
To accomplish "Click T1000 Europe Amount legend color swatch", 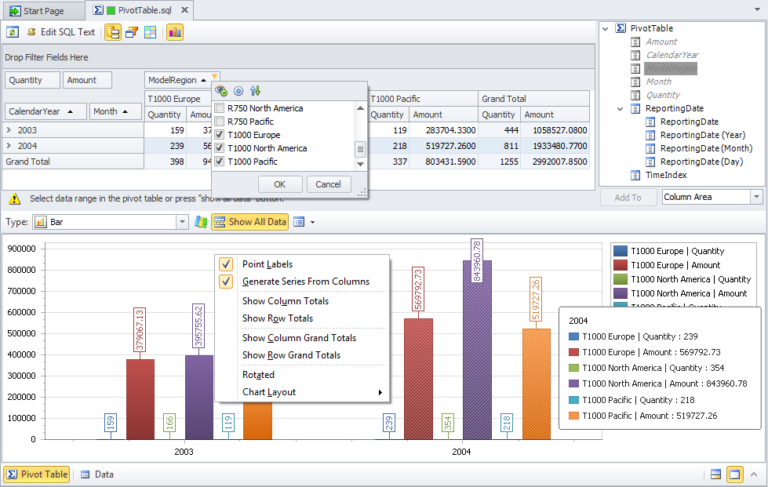I will pos(620,265).
